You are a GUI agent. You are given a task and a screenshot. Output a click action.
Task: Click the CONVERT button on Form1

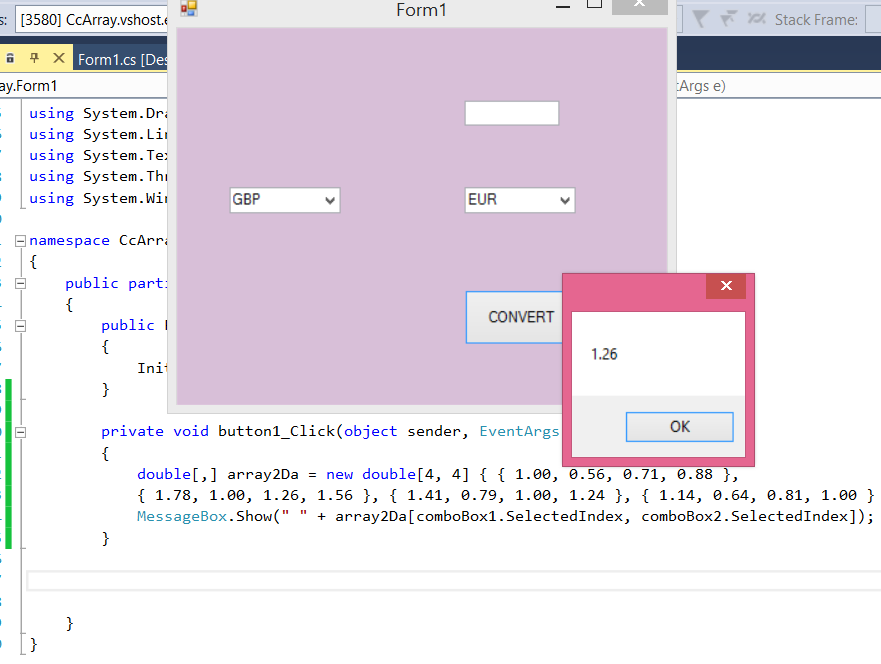point(515,317)
